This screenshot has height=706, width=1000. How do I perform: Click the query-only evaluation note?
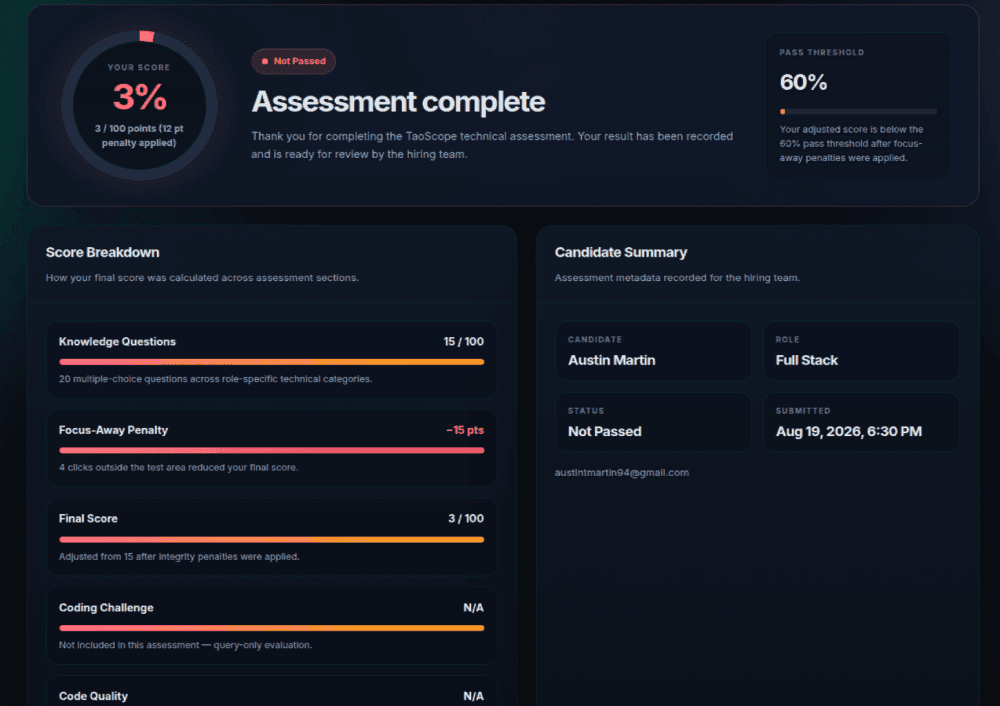pos(186,645)
